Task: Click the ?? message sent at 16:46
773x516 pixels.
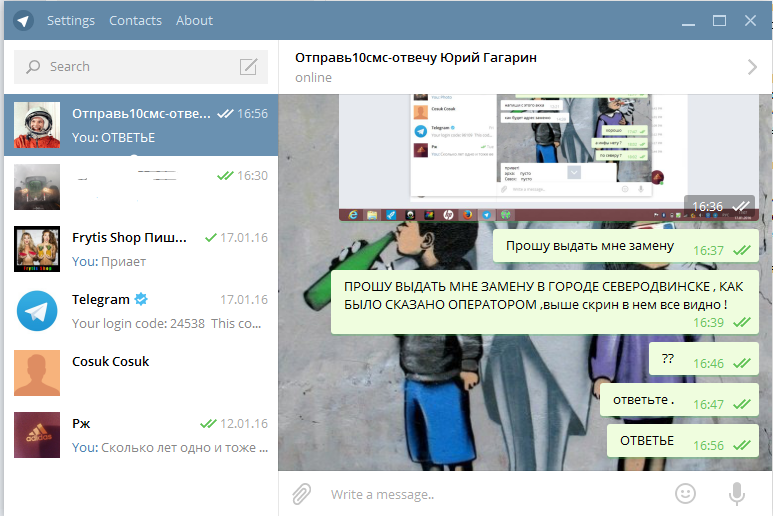Action: tap(703, 359)
